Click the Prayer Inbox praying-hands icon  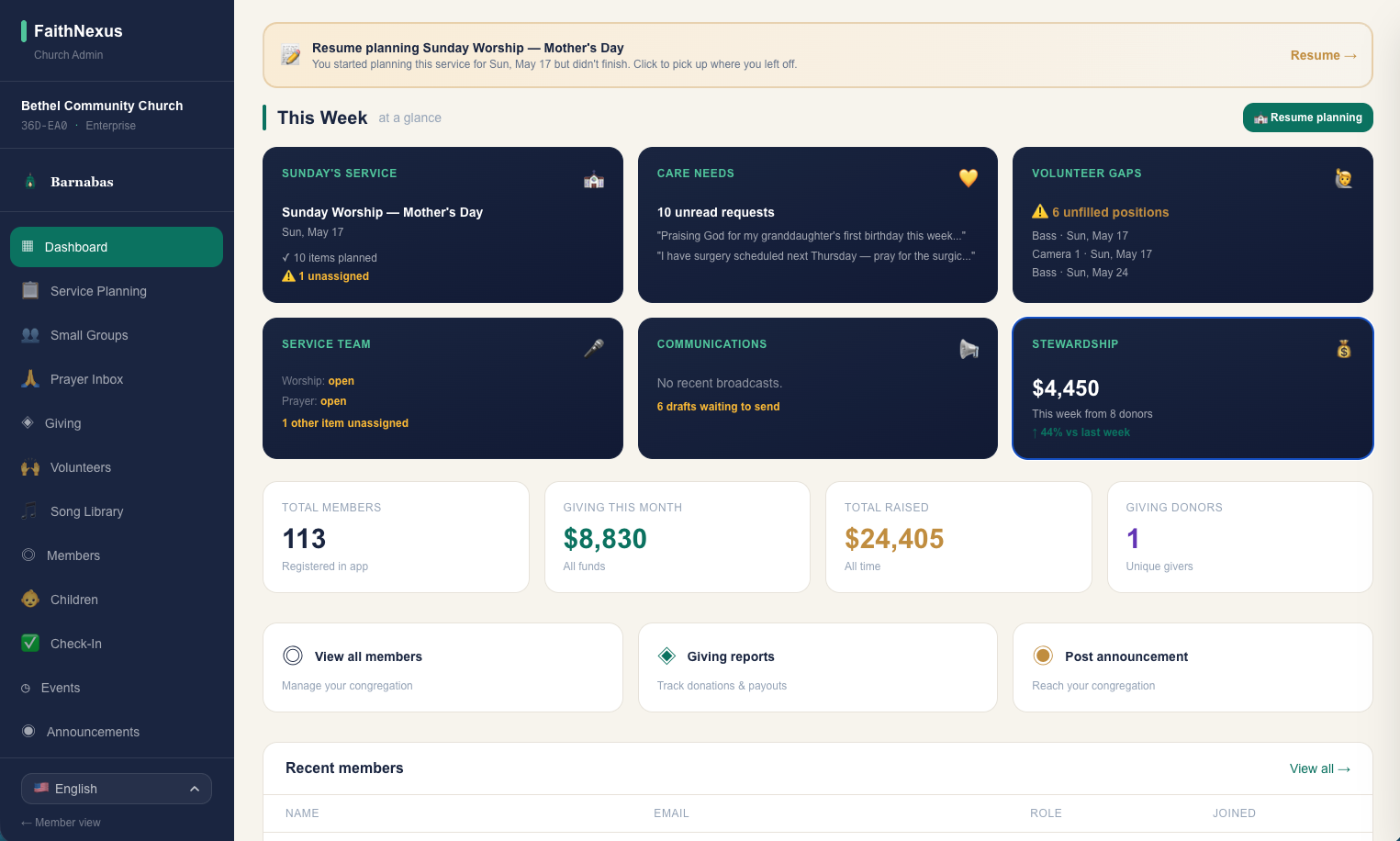(x=30, y=378)
